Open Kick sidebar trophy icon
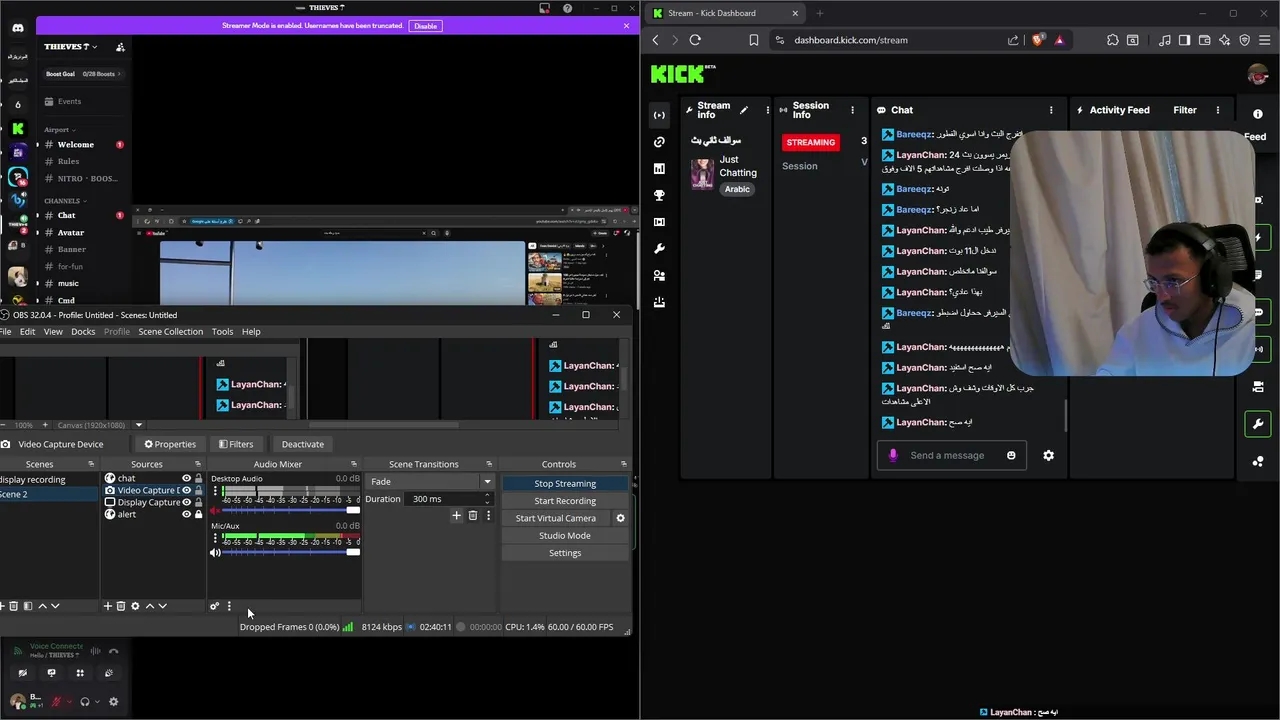Viewport: 1280px width, 720px height. [x=659, y=195]
